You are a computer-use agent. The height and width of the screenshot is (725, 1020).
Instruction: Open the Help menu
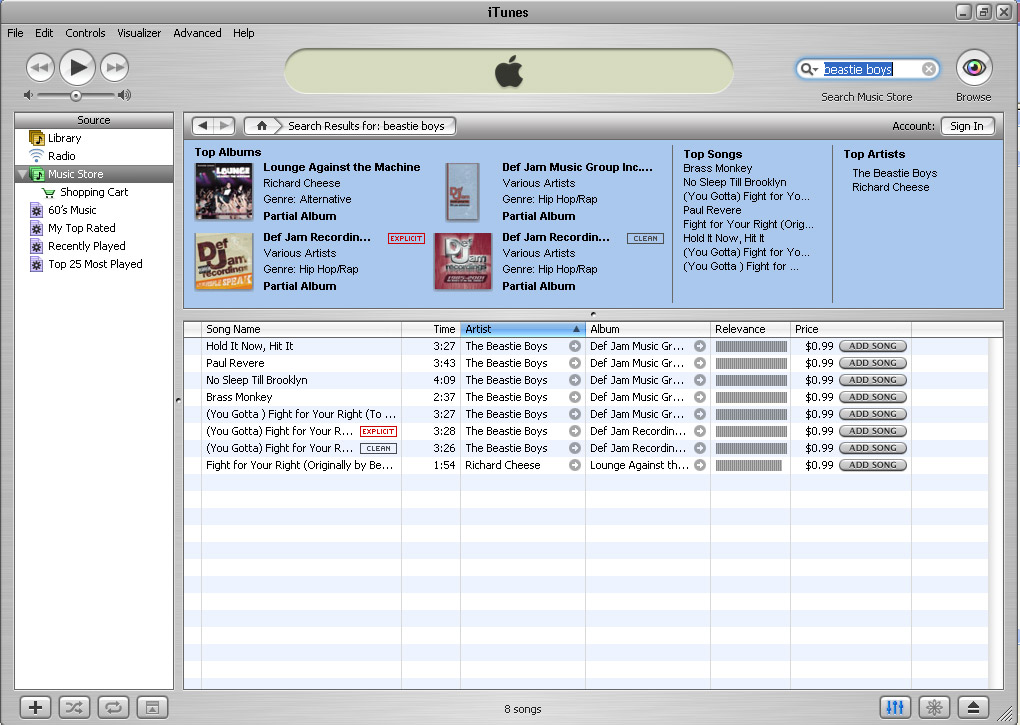click(x=244, y=33)
